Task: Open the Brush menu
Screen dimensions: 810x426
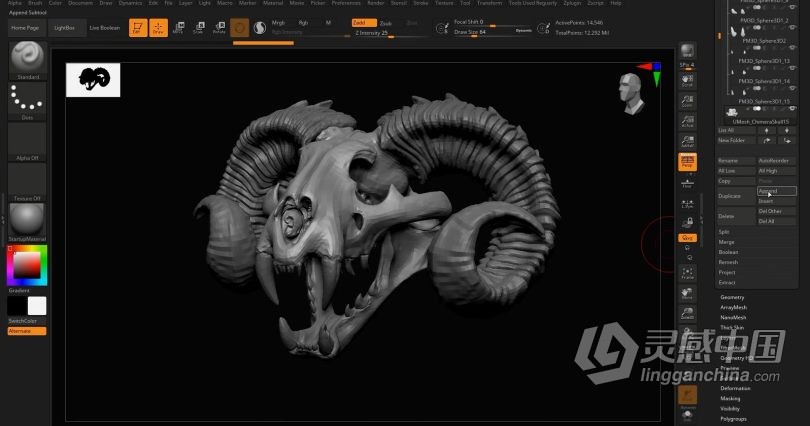Action: [35, 3]
